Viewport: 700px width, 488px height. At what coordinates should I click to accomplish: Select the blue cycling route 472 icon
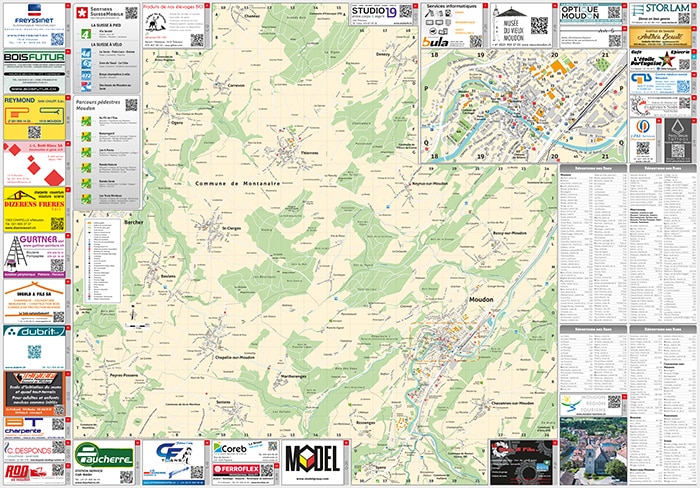tap(86, 75)
